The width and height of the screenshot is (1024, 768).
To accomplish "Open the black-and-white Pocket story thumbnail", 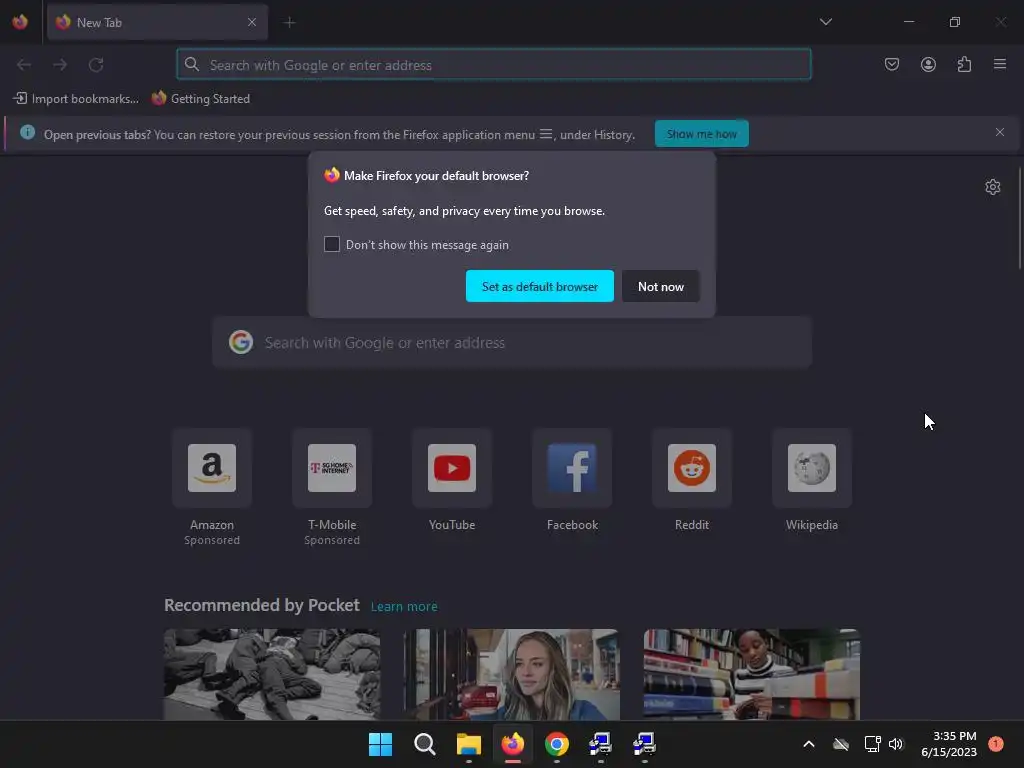I will tap(272, 675).
